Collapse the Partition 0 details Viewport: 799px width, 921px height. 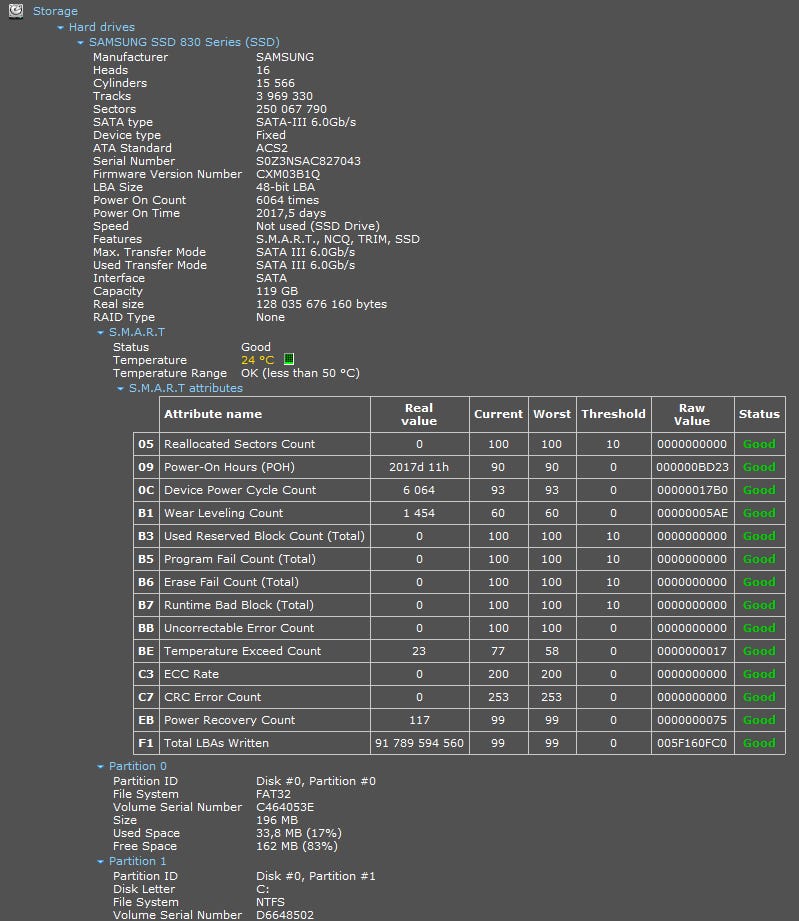pyautogui.click(x=101, y=767)
